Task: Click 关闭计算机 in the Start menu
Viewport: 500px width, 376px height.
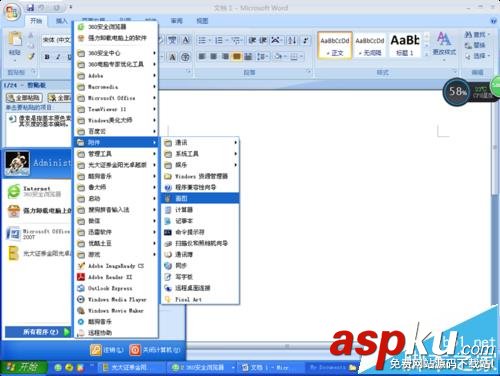Action: (155, 350)
